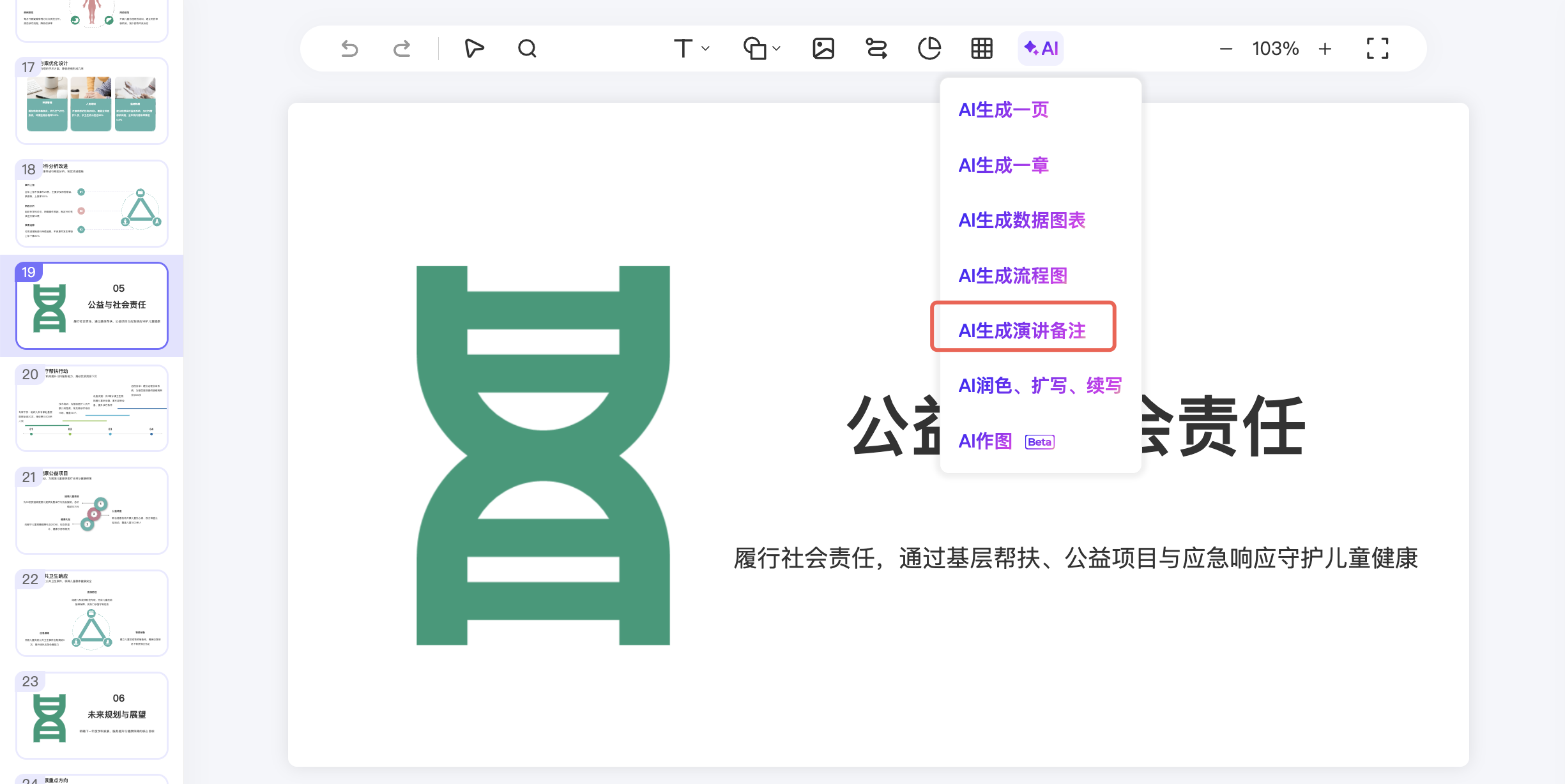Click the redo arrow icon
The image size is (1565, 784).
(402, 49)
